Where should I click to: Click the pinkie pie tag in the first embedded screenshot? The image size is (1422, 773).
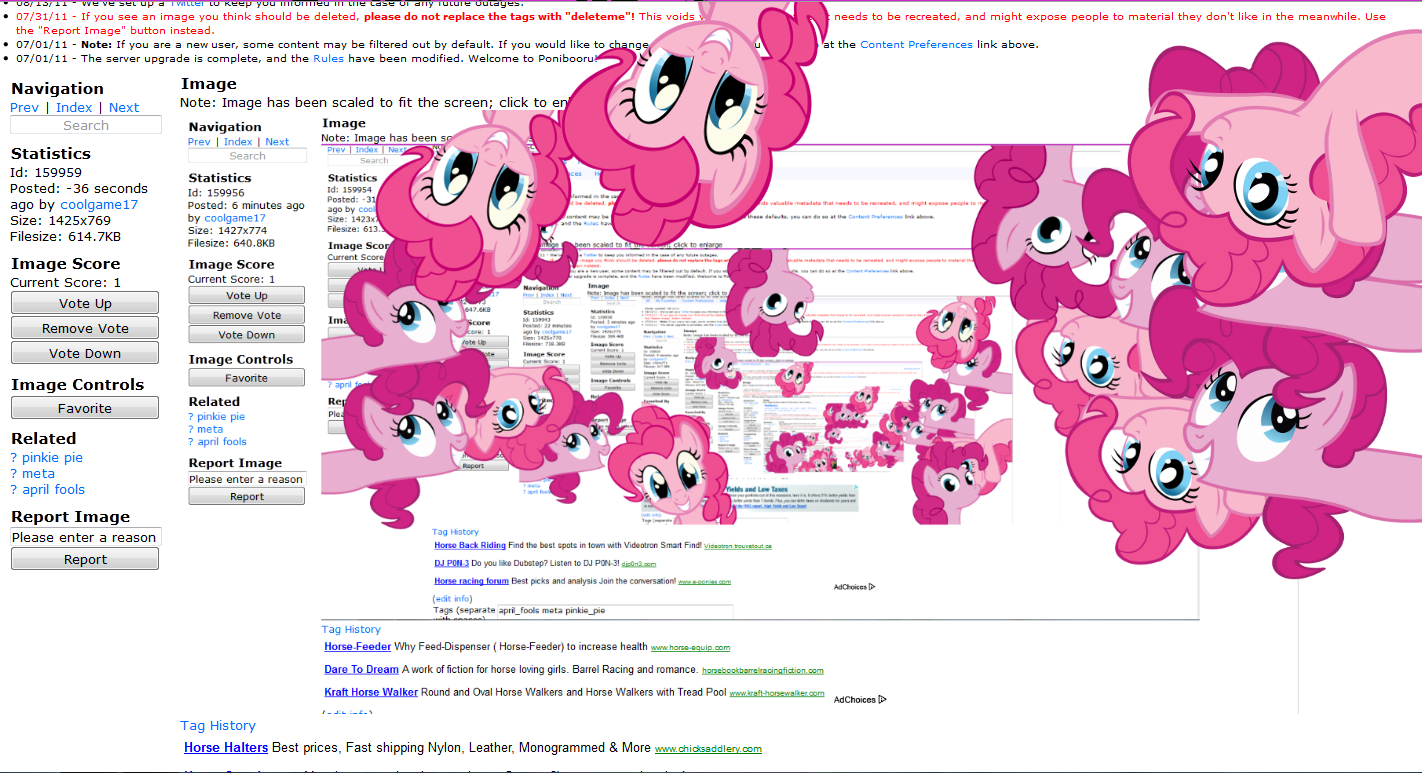pos(221,416)
